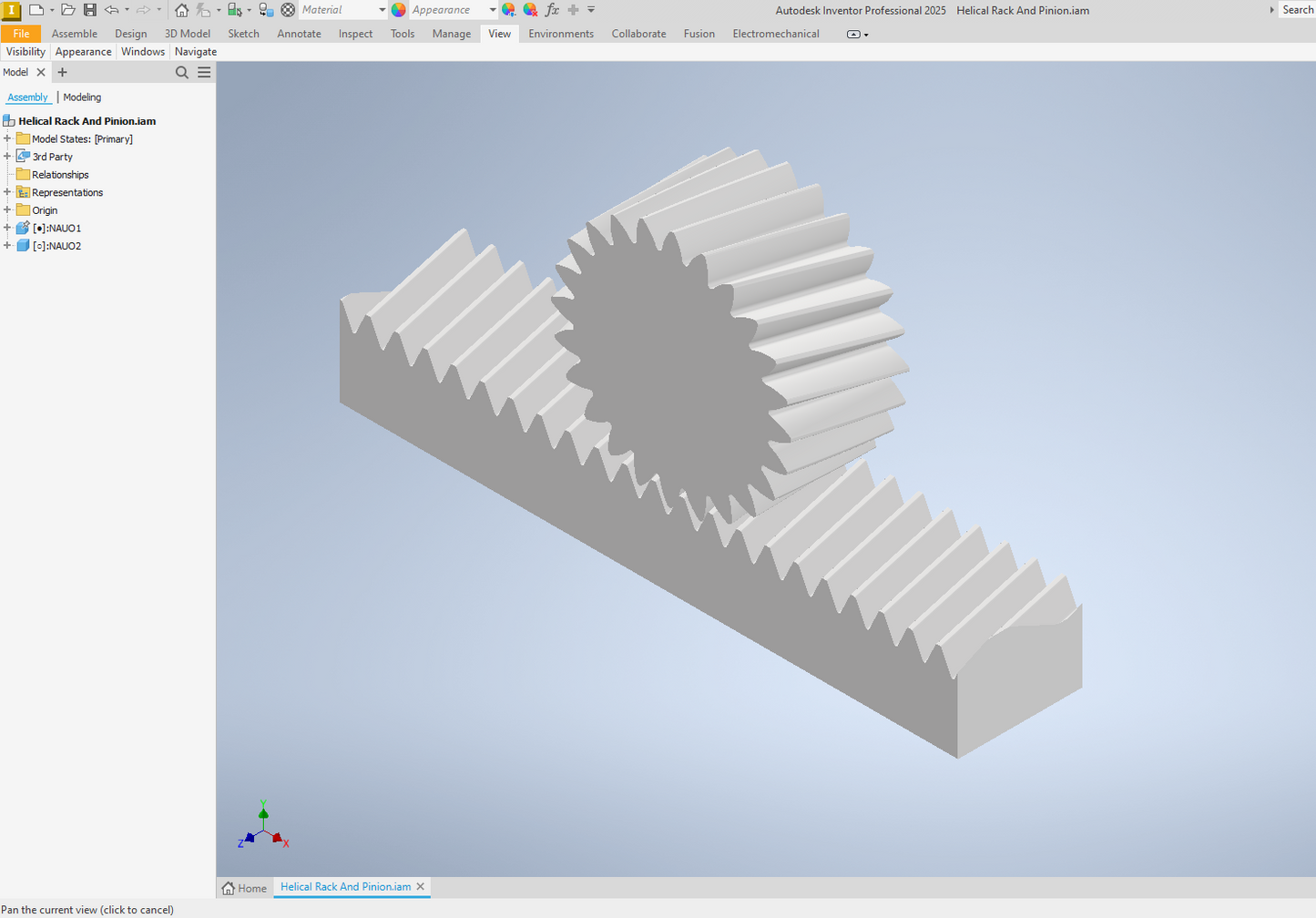Expand the NAUO1 component node
This screenshot has height=918, width=1316.
7,228
